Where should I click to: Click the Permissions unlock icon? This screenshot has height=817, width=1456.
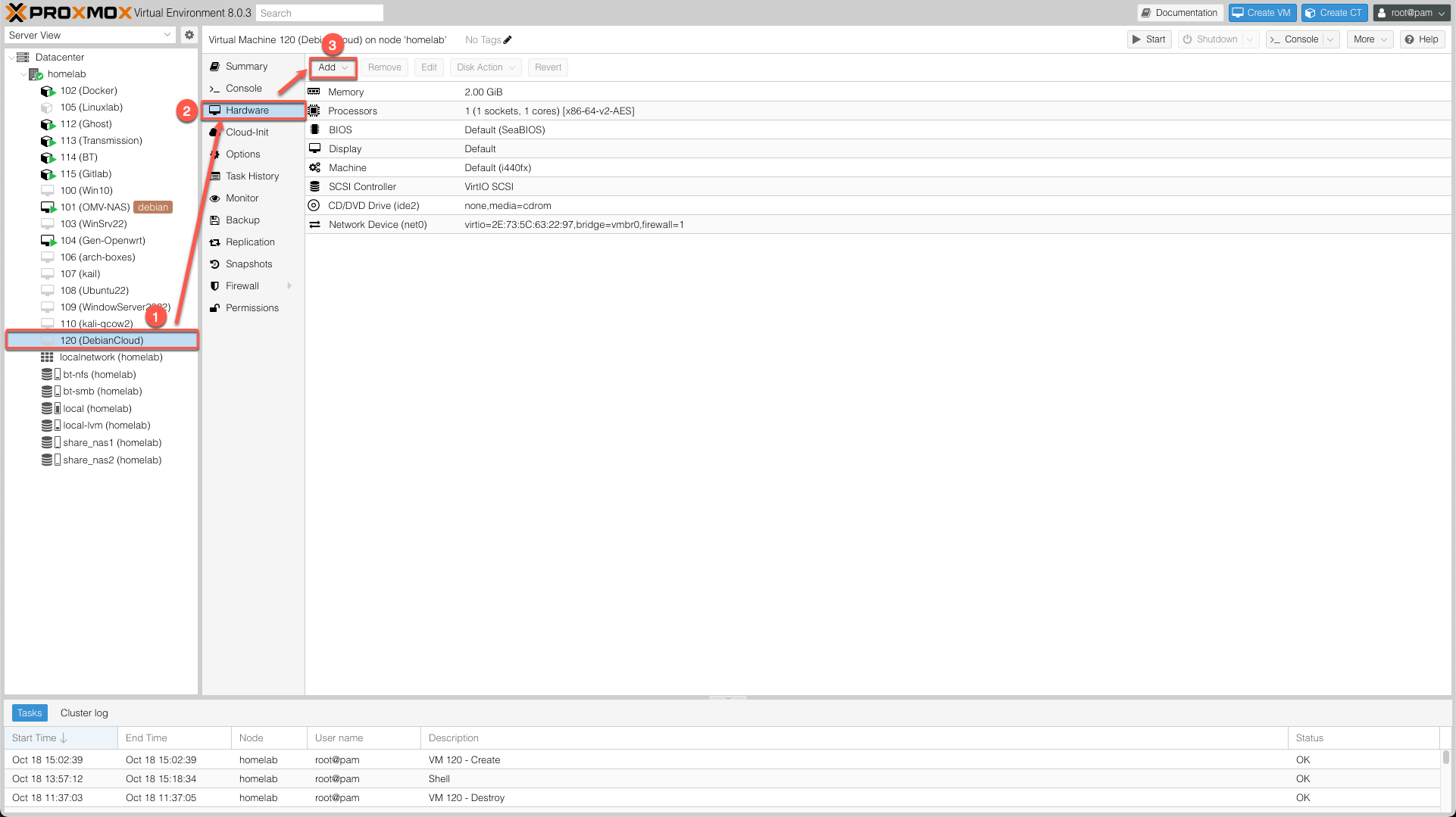coord(214,307)
